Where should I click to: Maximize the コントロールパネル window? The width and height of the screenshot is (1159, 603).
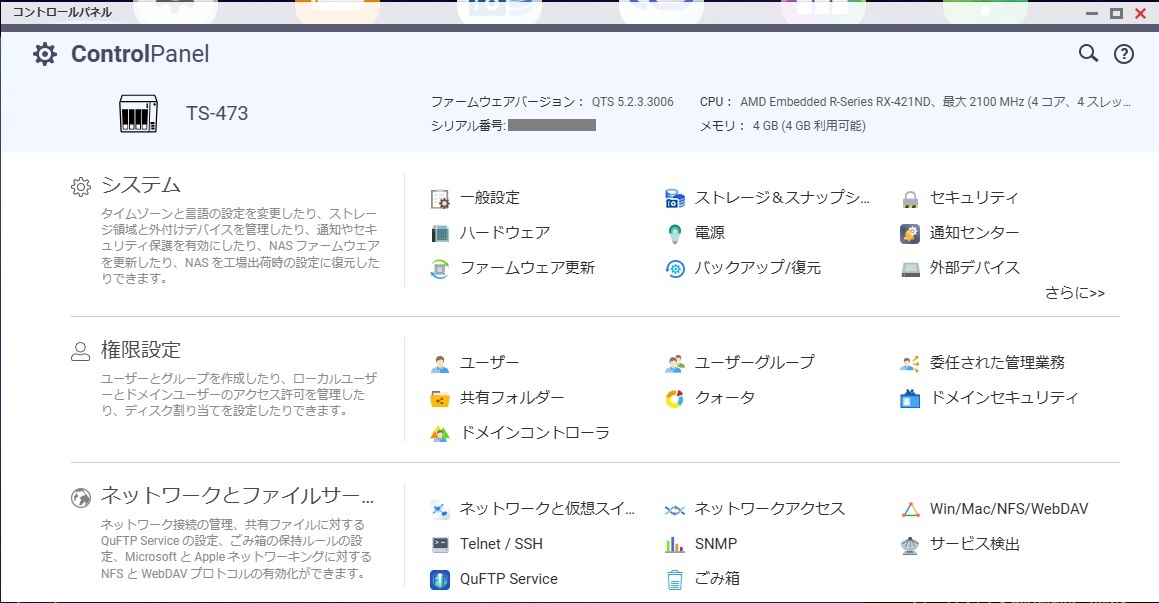click(x=1116, y=13)
